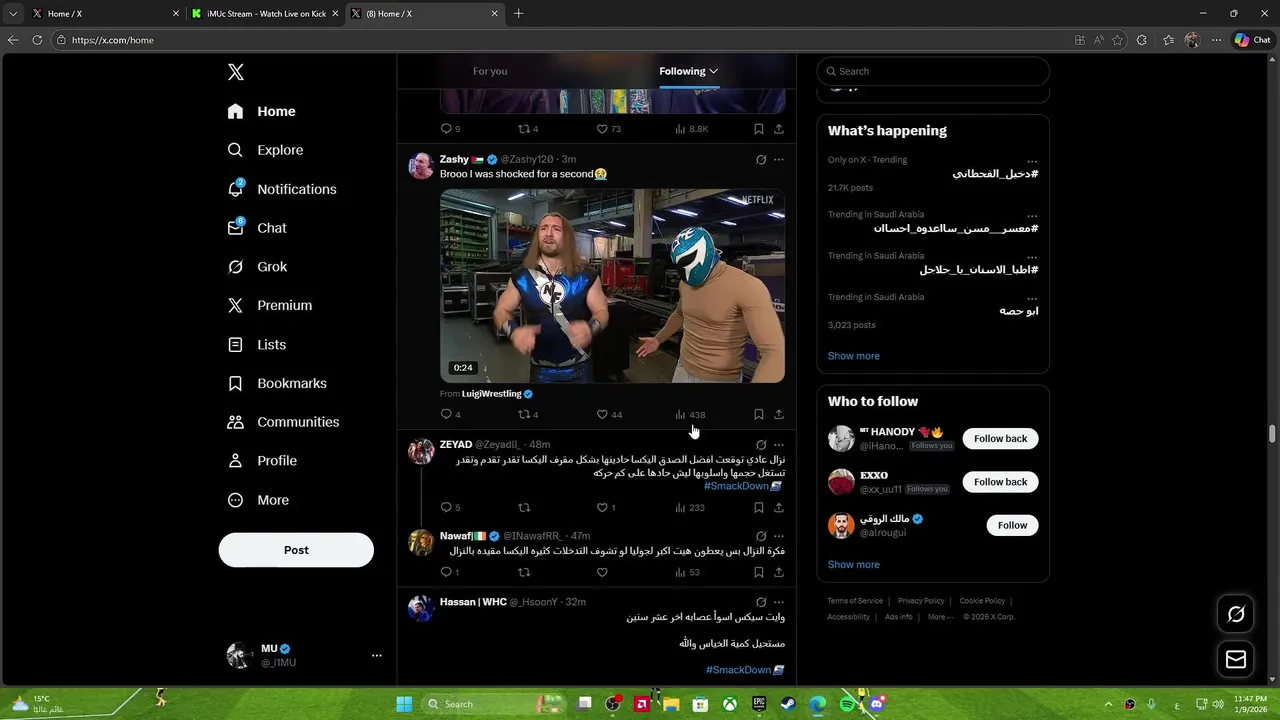Screen dimensions: 1280x720
Task: Open more options on ZEYAD's post
Action: (x=779, y=445)
